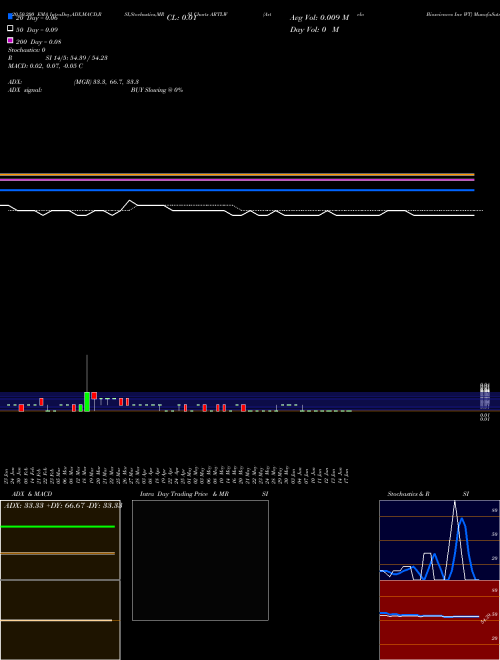This screenshot has height=660, width=500.
Task: Click the 'SI 14/3: 54.39 / 54.23' reading
Action: (x=77, y=58)
